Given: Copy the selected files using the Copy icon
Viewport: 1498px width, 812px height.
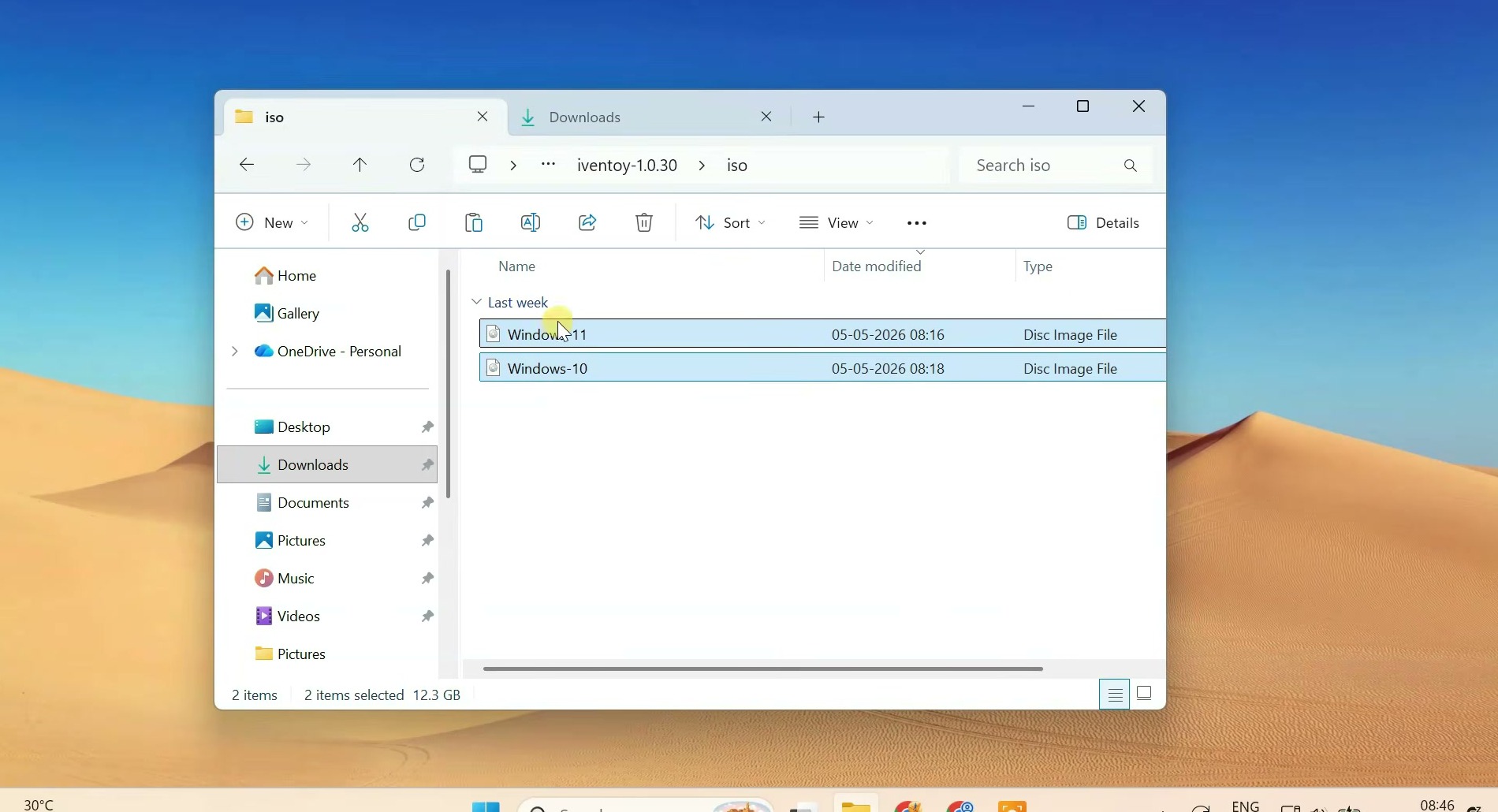Looking at the screenshot, I should pos(417,223).
